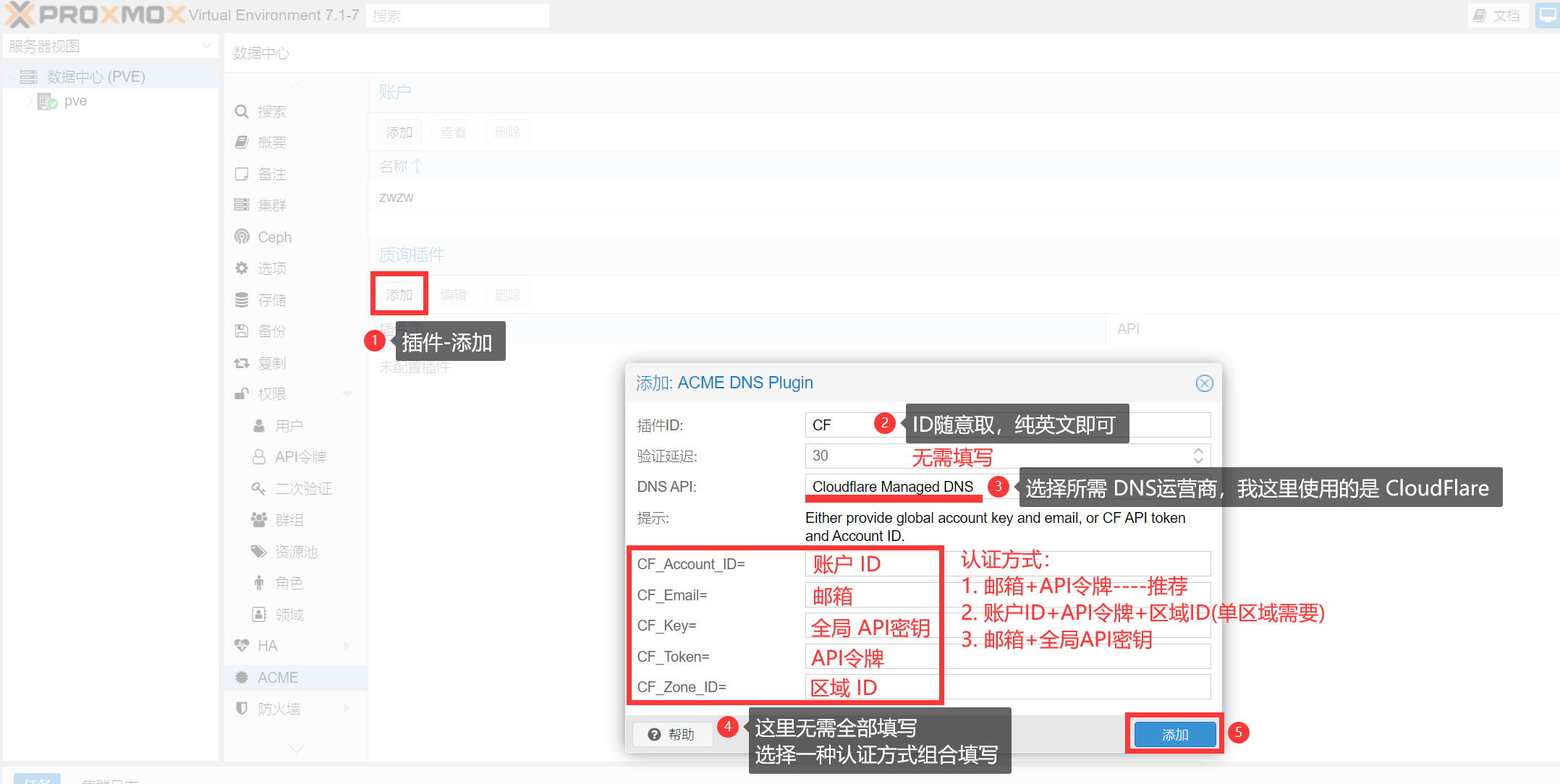Expand the HA submenu arrow

click(x=347, y=646)
